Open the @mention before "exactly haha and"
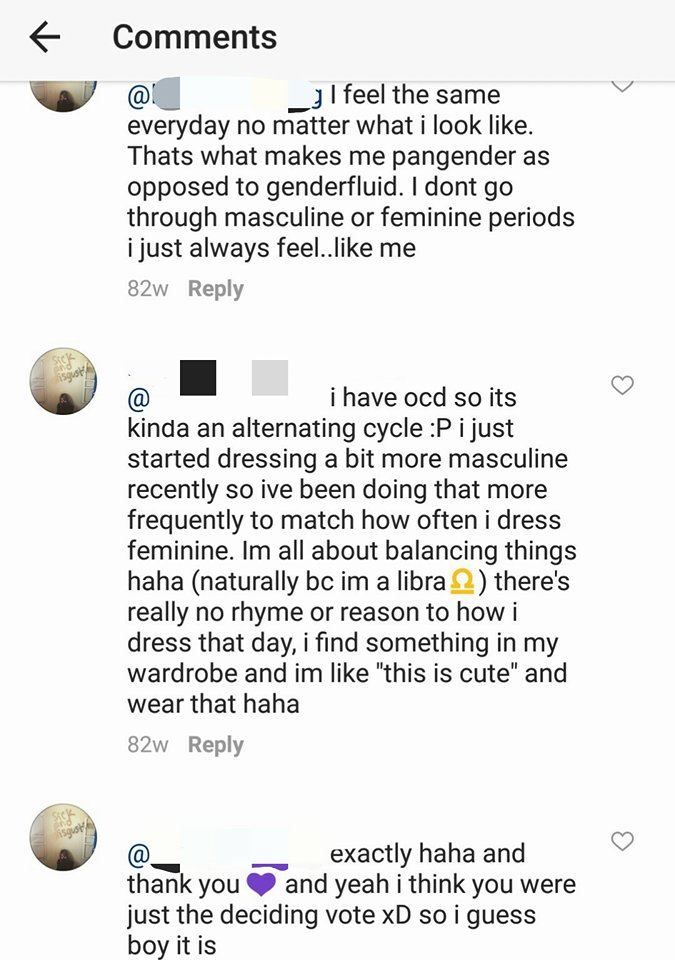The width and height of the screenshot is (675, 960). [225, 853]
